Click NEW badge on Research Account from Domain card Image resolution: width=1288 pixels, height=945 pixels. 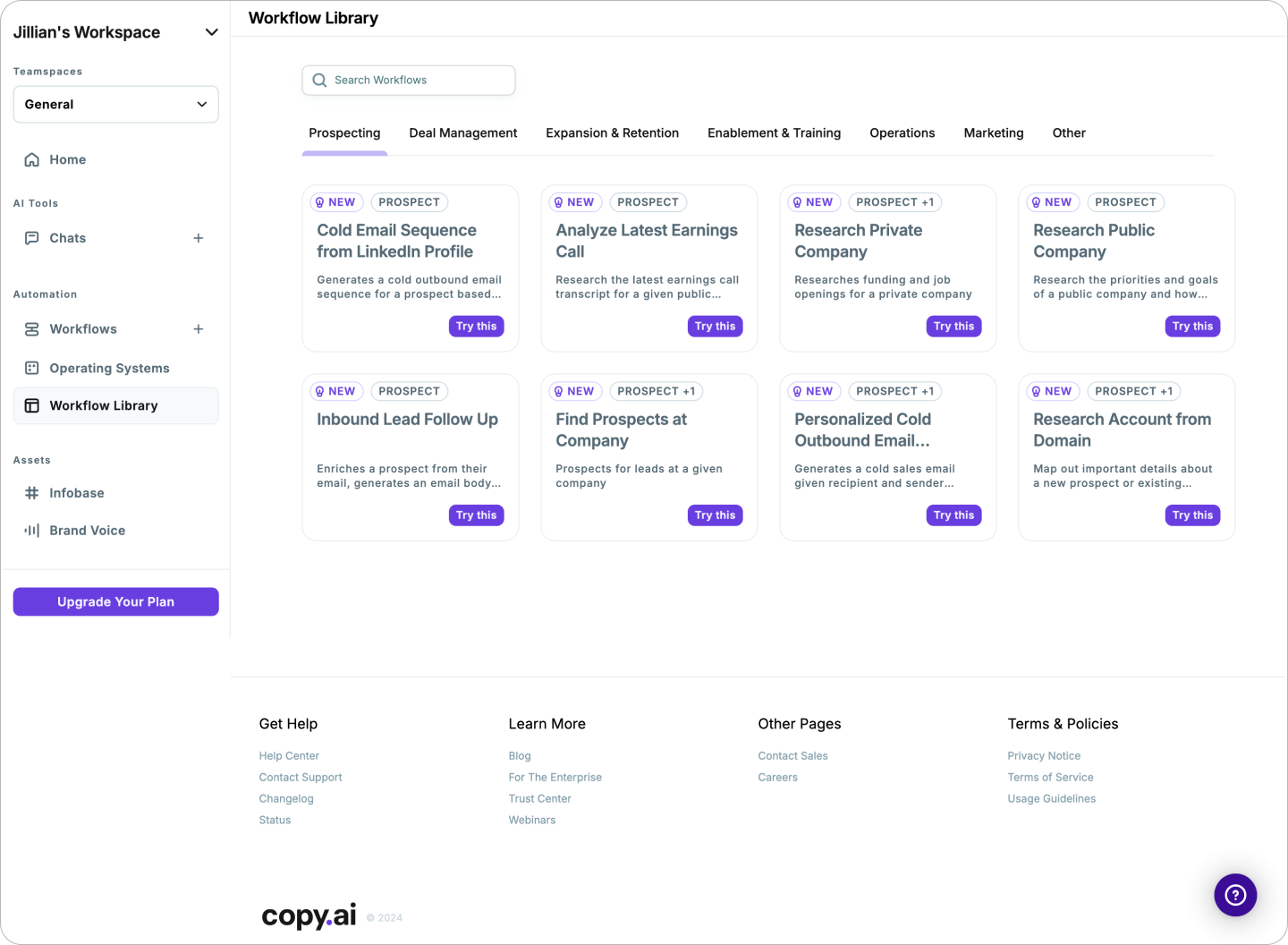click(1053, 391)
